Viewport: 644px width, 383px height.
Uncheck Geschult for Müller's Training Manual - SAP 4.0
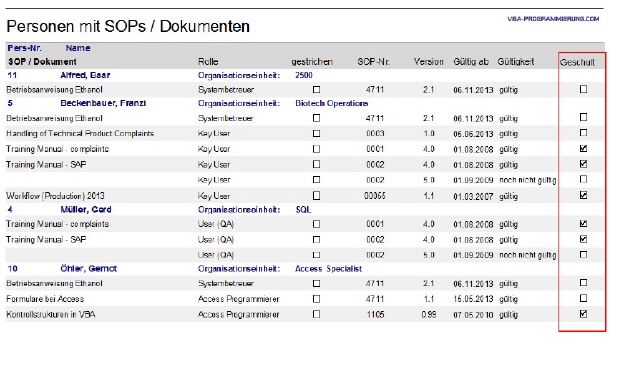pos(583,239)
